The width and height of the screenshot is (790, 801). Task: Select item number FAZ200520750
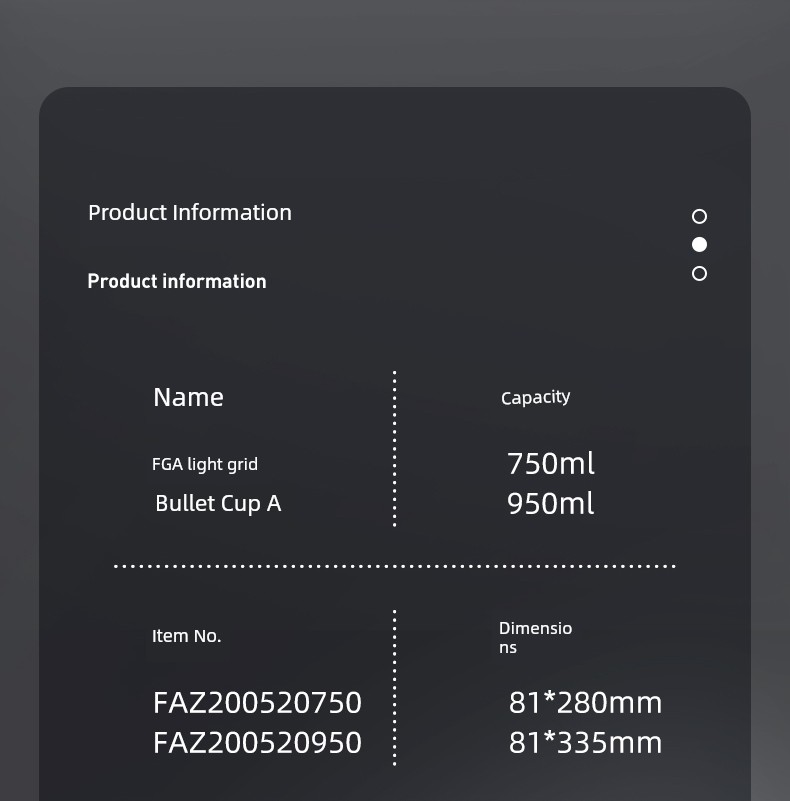coord(258,702)
